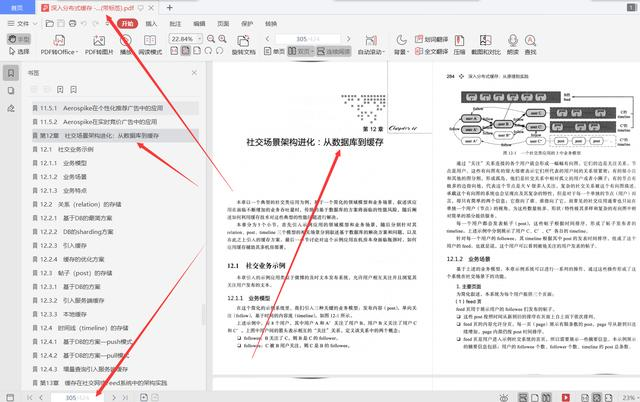Open 查找 find search icon

point(530,44)
